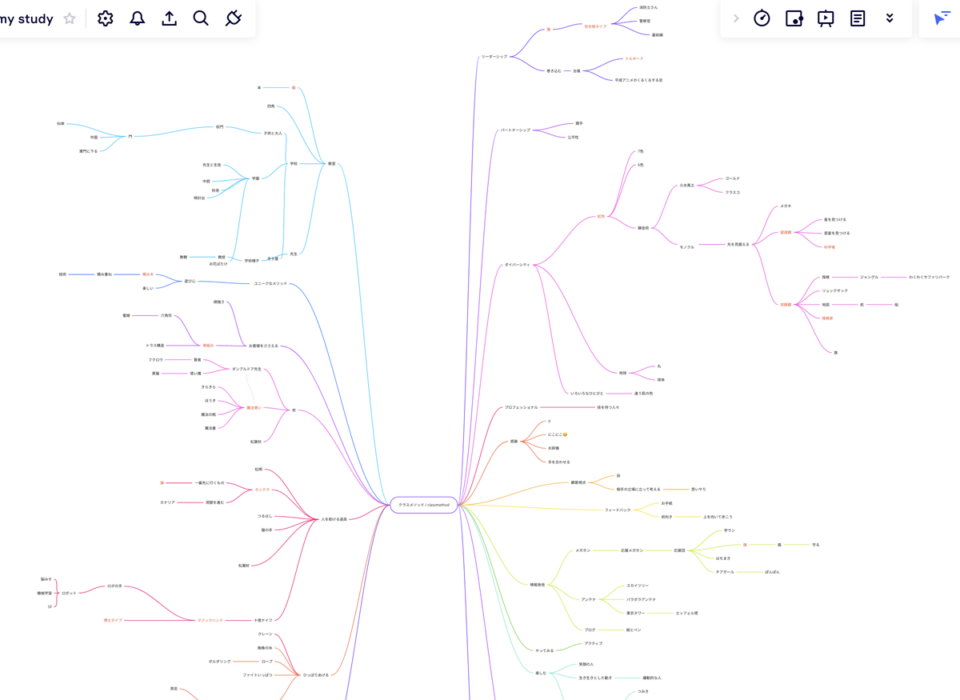Image resolution: width=960 pixels, height=700 pixels.
Task: Select the ゴールド node
Action: point(732,178)
